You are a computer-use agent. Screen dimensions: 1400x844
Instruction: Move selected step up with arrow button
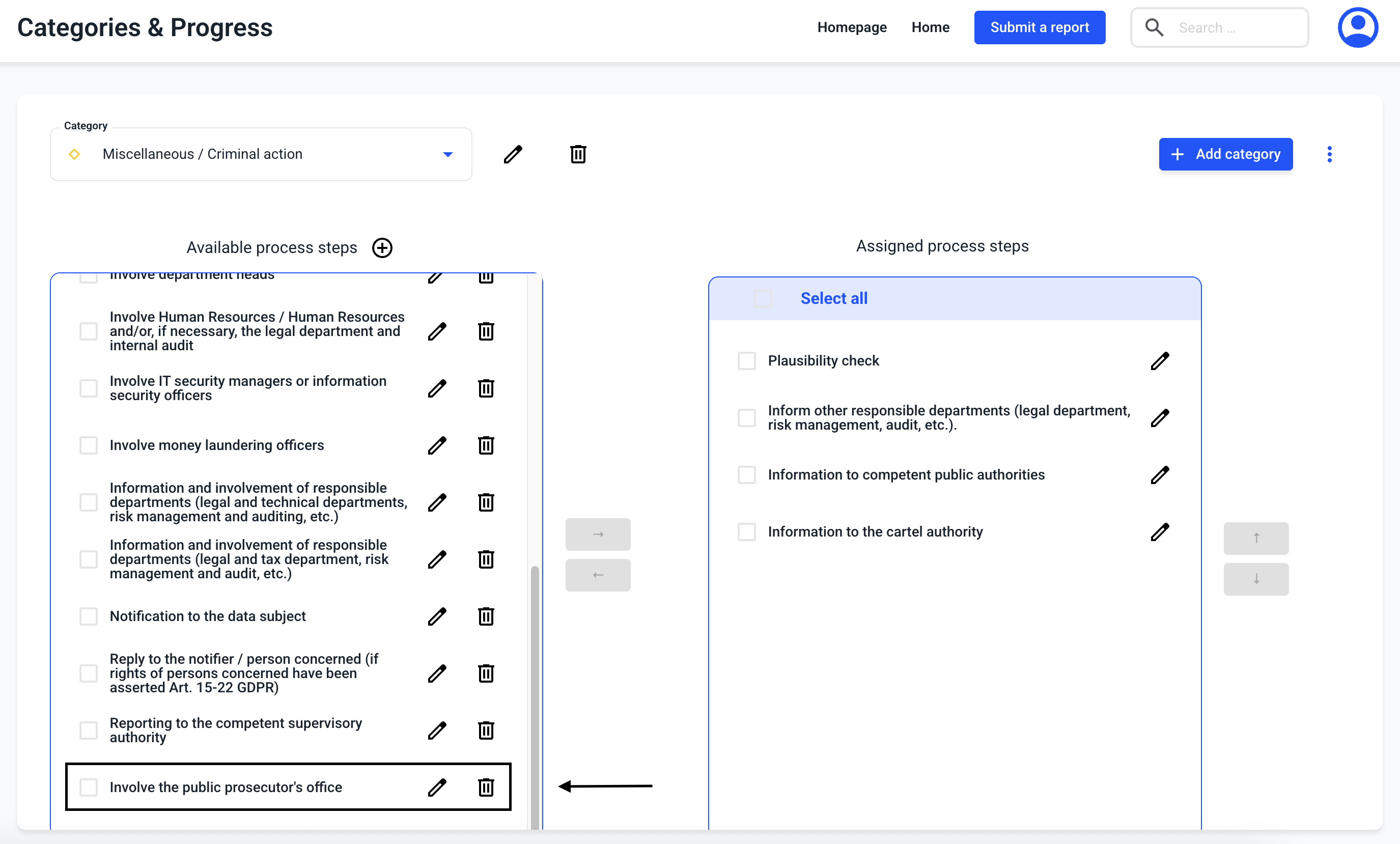(1256, 538)
